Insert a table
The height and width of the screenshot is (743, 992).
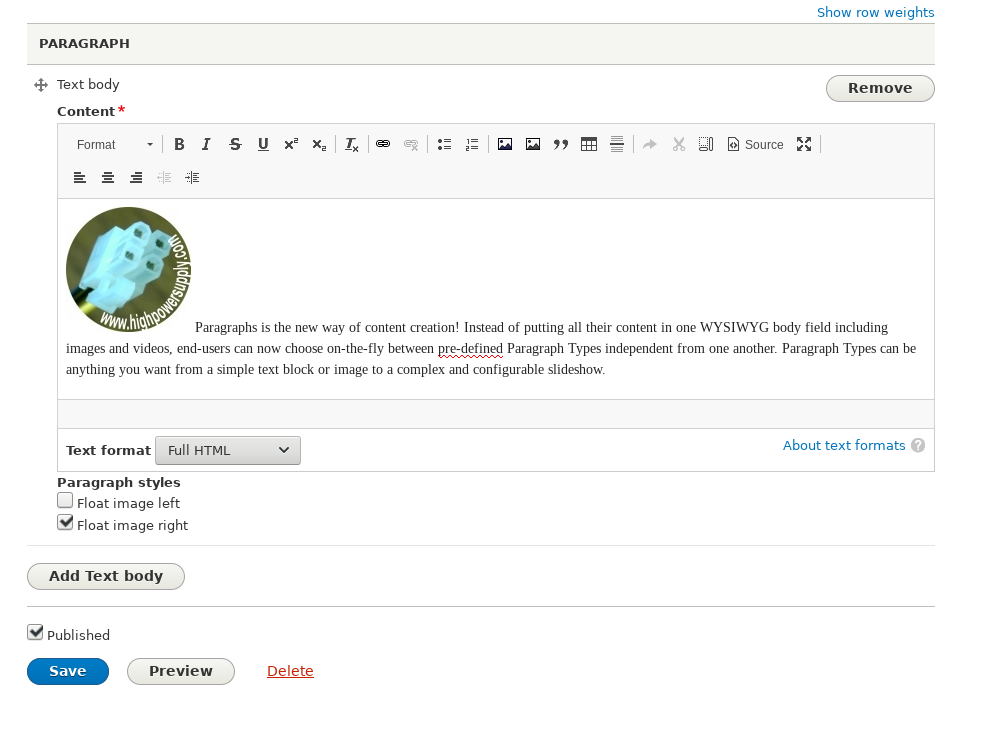[x=589, y=144]
